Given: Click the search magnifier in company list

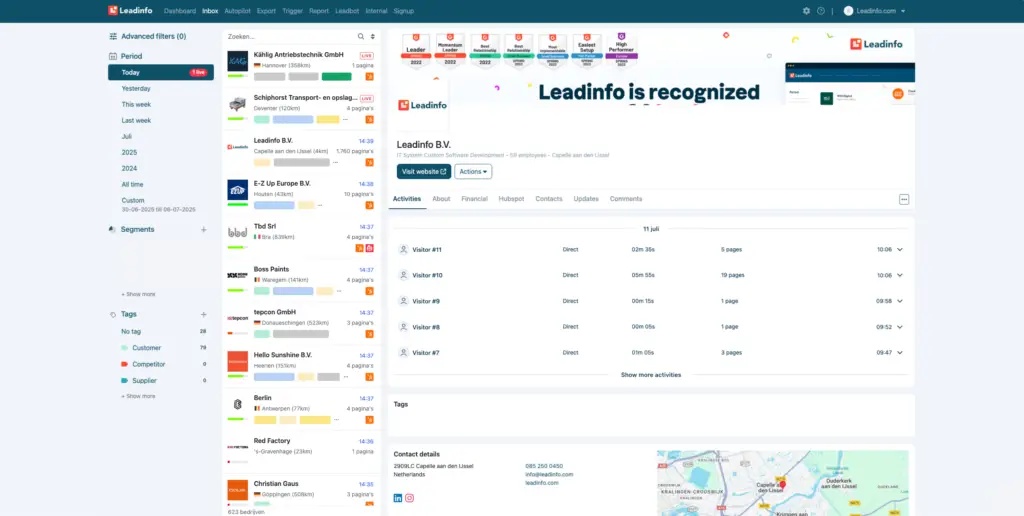Looking at the screenshot, I should click(361, 37).
